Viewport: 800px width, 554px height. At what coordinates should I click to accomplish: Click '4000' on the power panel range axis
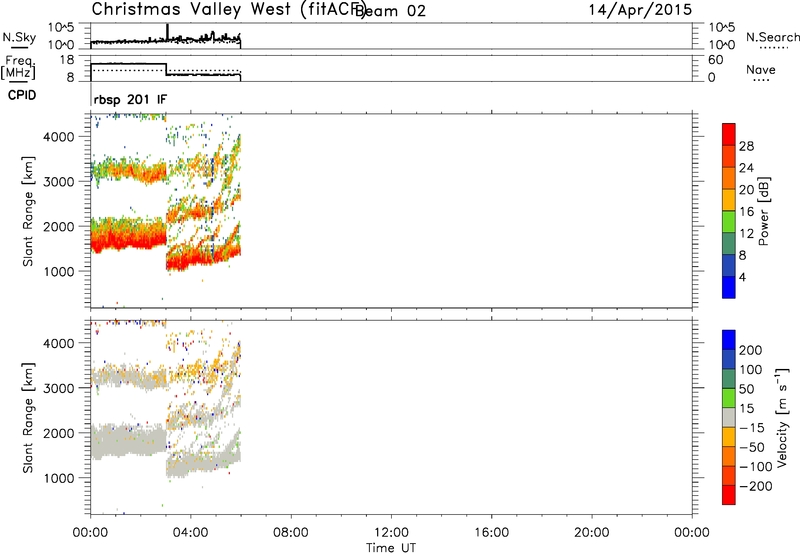pos(59,137)
